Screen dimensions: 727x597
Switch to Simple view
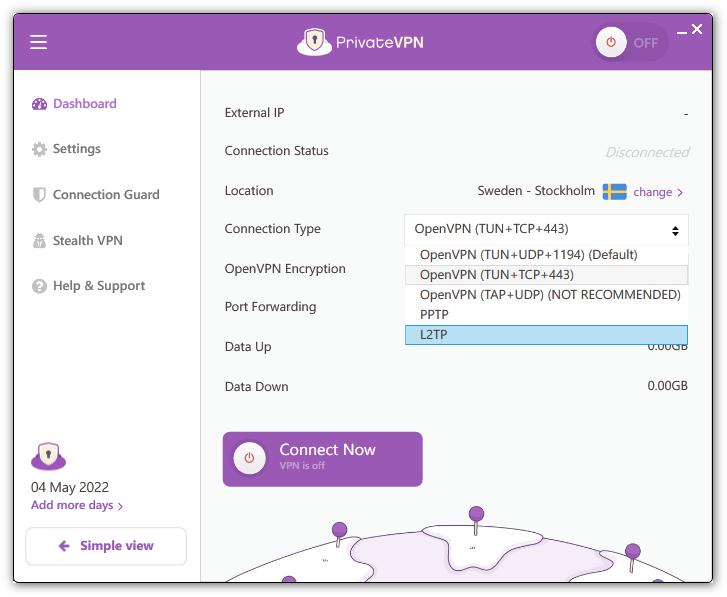pyautogui.click(x=106, y=546)
